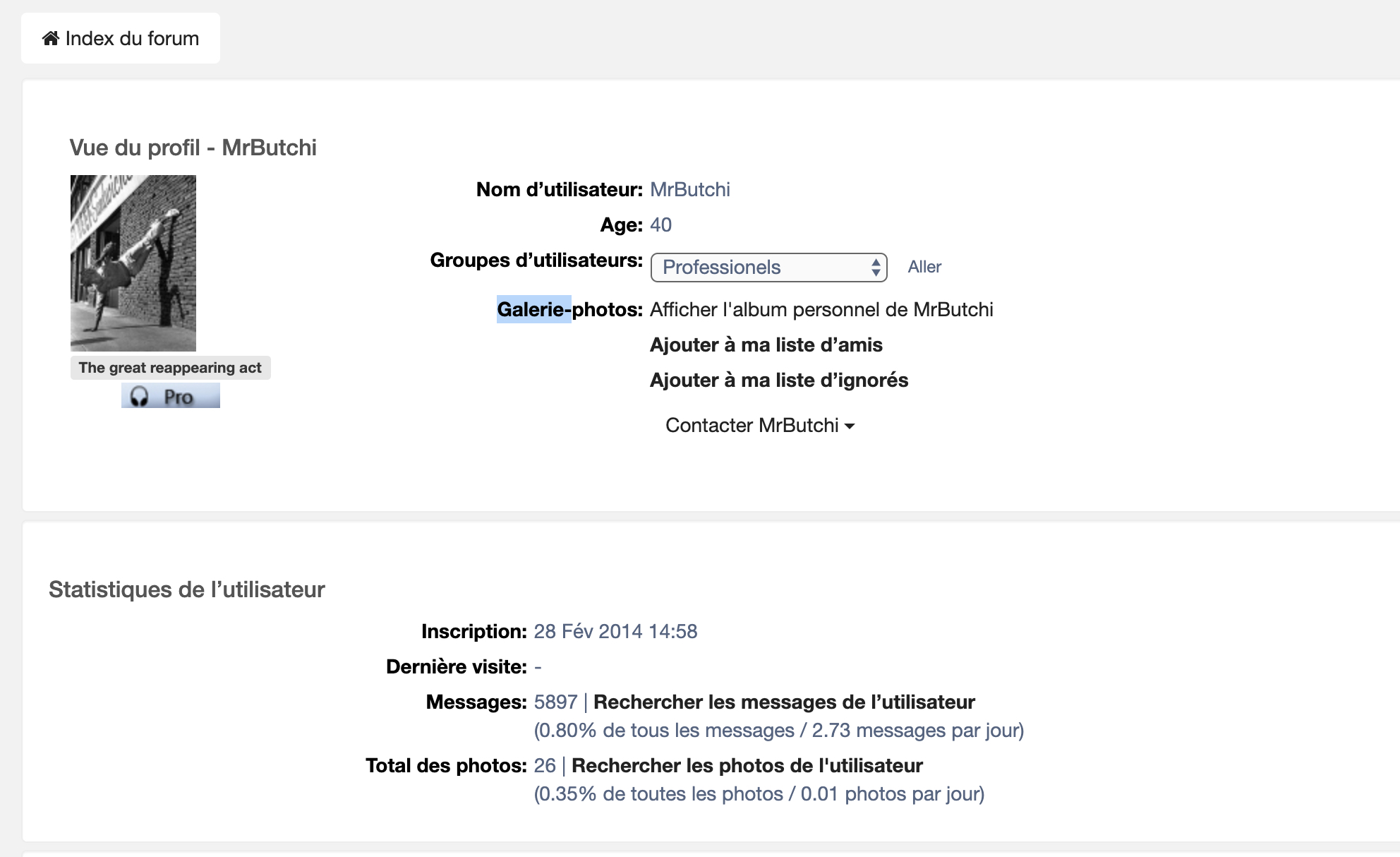Click the message count 5897
Viewport: 1400px width, 857px height.
tap(555, 702)
